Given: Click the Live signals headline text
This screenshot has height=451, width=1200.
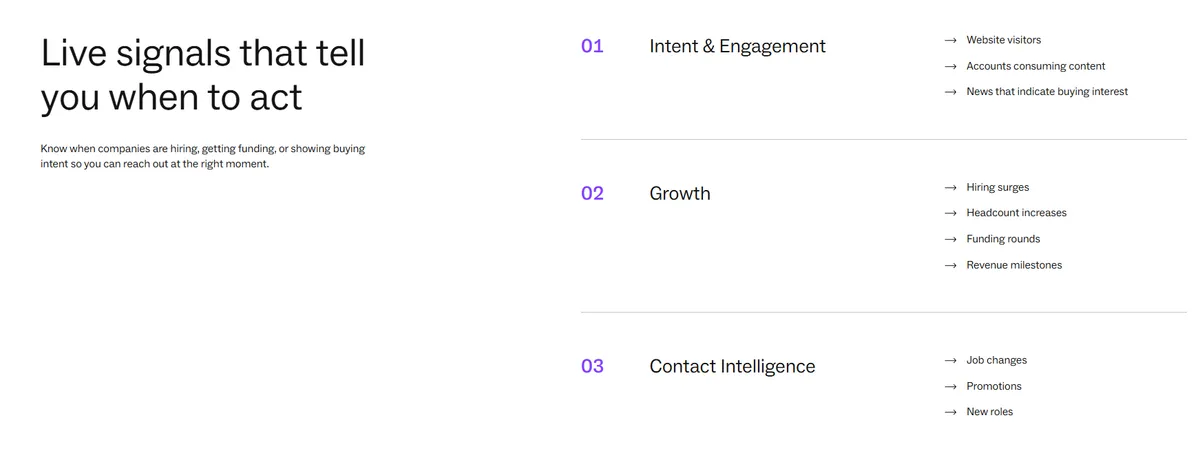Looking at the screenshot, I should (203, 75).
